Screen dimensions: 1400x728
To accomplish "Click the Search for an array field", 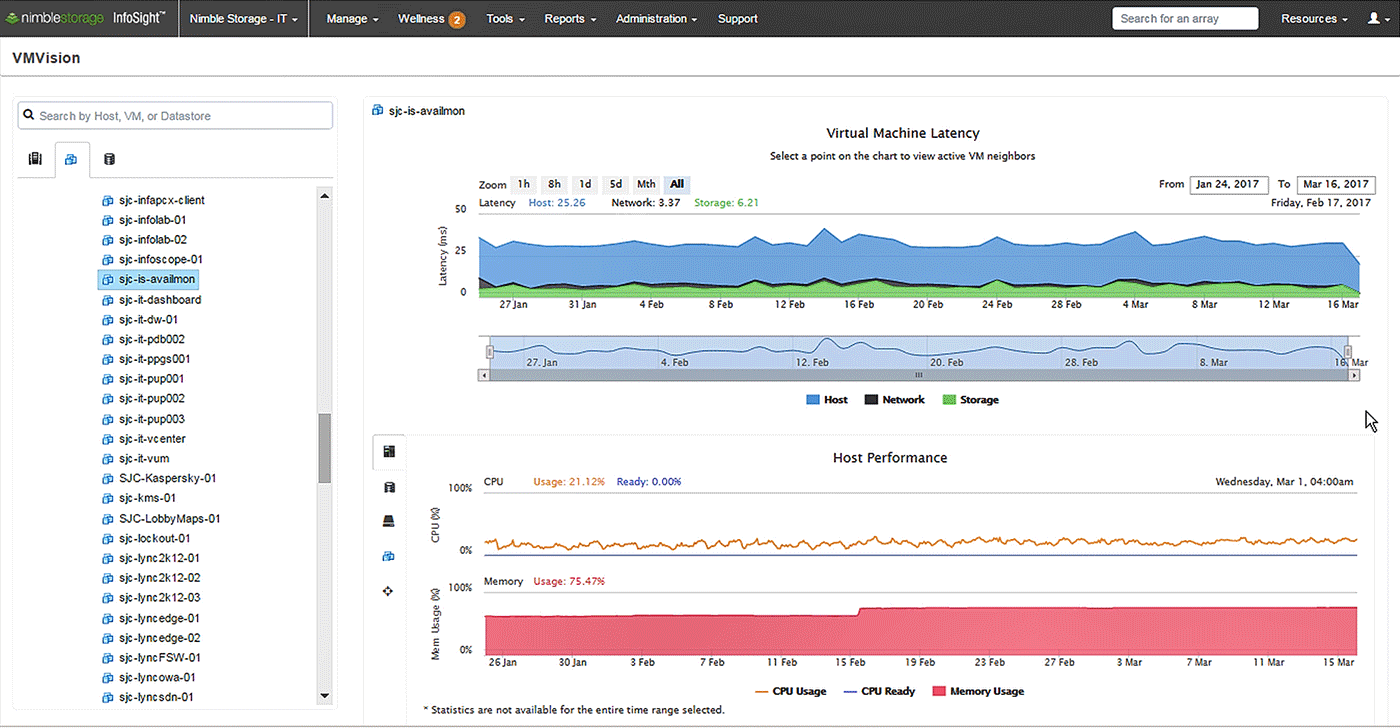I will click(1185, 19).
